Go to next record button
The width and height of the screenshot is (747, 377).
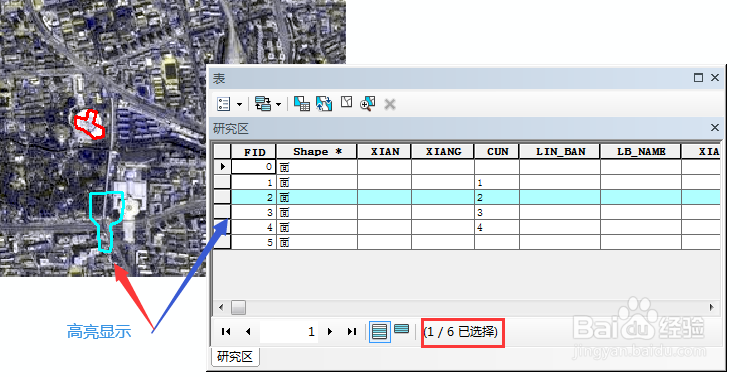[330, 331]
